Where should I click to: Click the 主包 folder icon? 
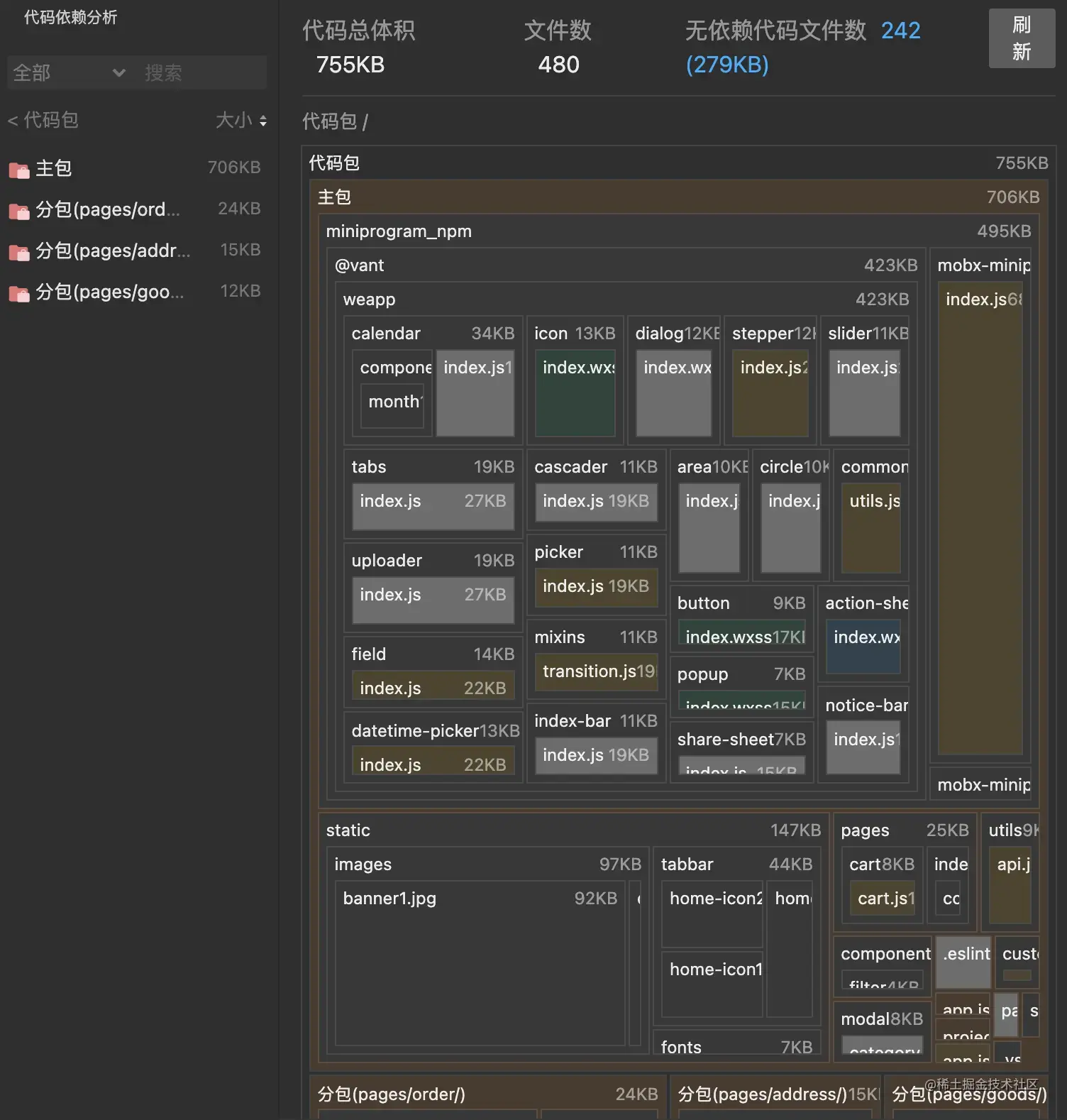19,170
